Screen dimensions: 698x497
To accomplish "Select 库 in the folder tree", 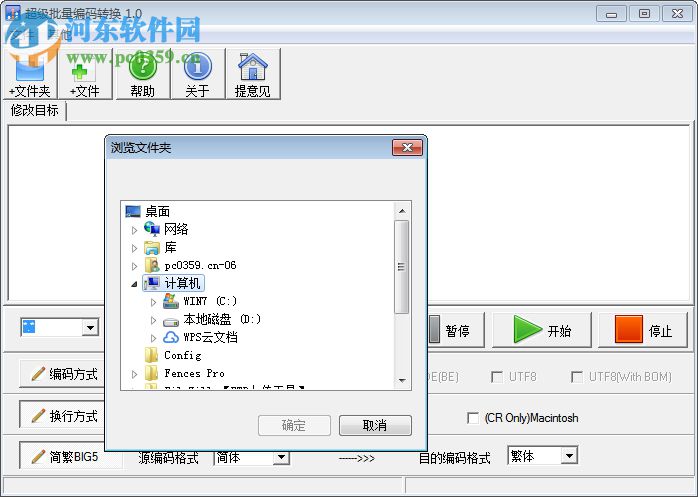I will (x=170, y=247).
